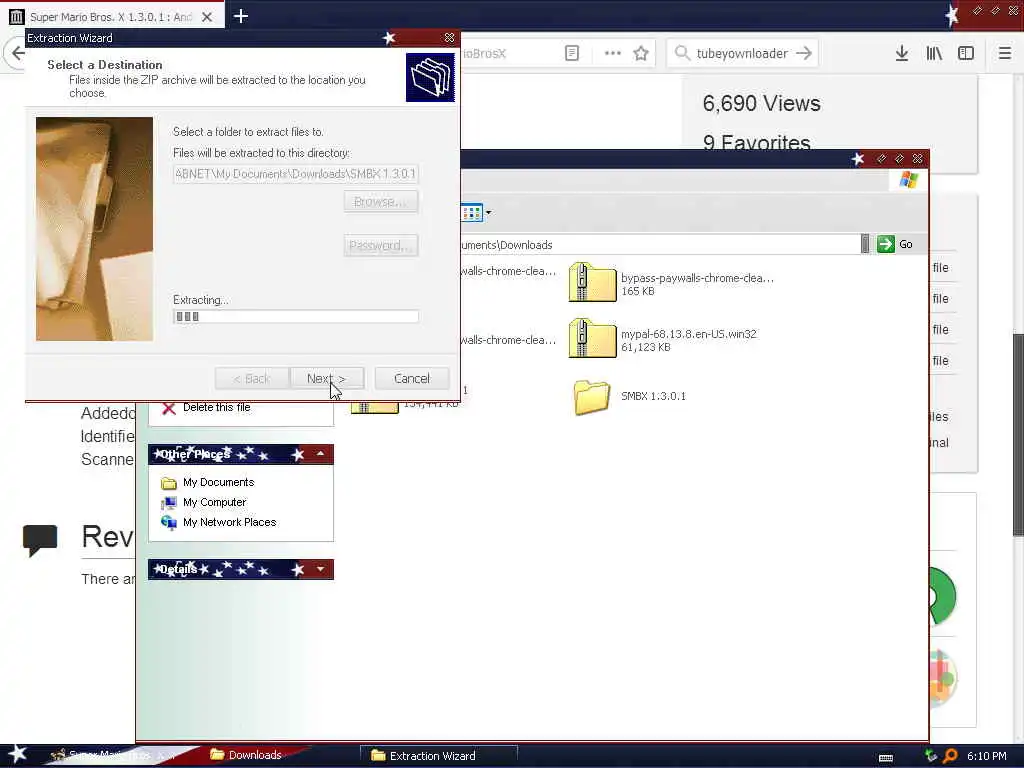The height and width of the screenshot is (768, 1024).
Task: Open the bypass-paywalls-chrome zip at 165 KB
Action: click(671, 283)
